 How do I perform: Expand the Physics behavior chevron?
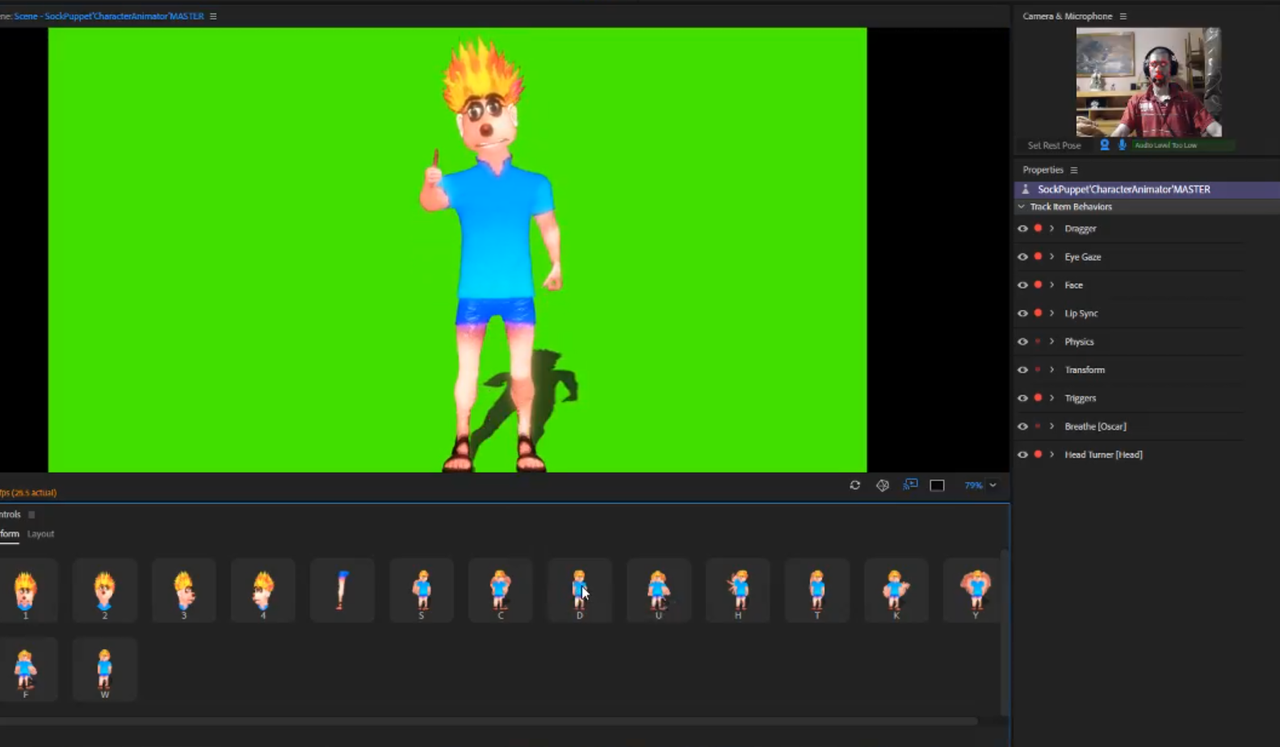(1052, 342)
